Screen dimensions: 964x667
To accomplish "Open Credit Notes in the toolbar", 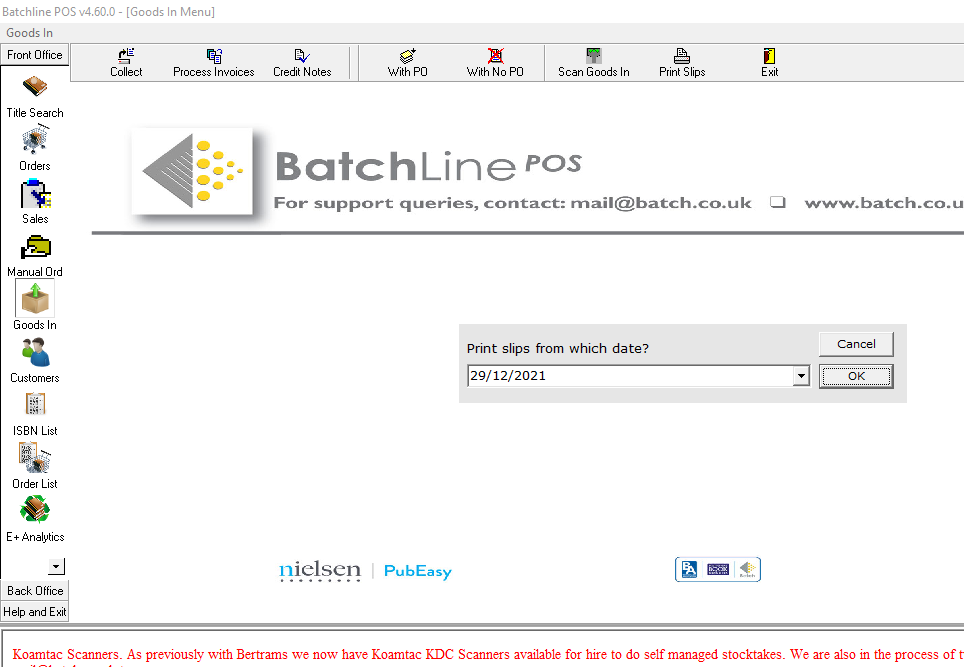I will (x=302, y=63).
